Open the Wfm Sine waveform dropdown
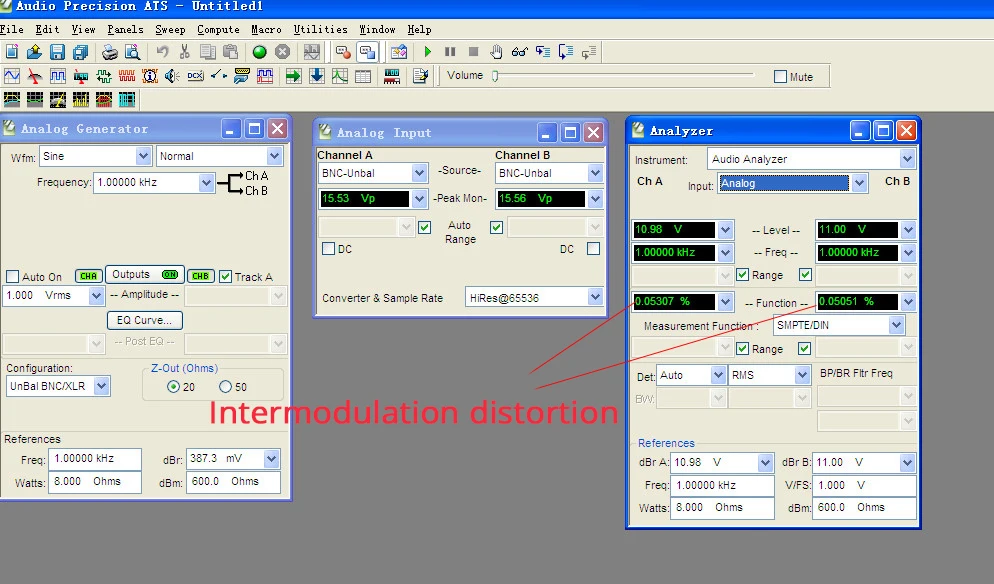 click(143, 156)
